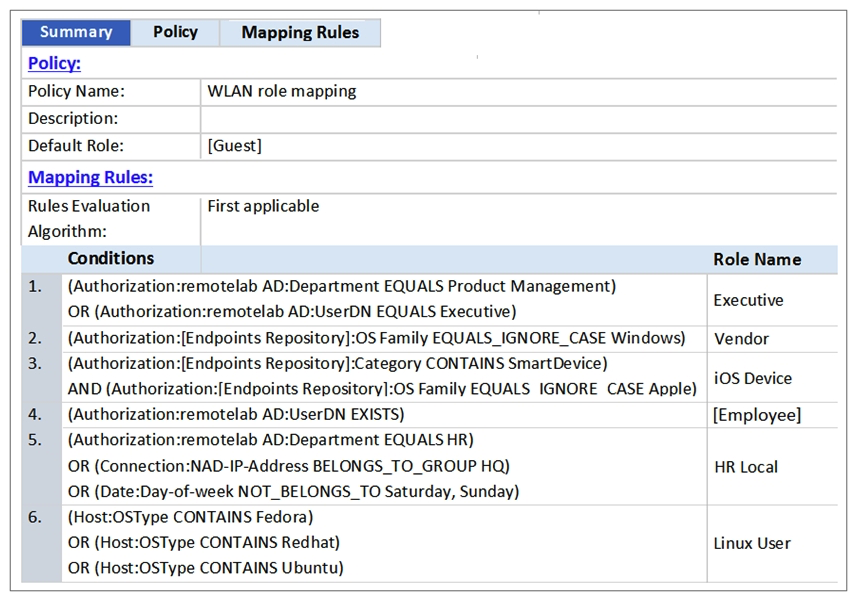The height and width of the screenshot is (600, 856).
Task: Select rule 5 'Department EQUALS HR' condition
Action: coord(271,440)
